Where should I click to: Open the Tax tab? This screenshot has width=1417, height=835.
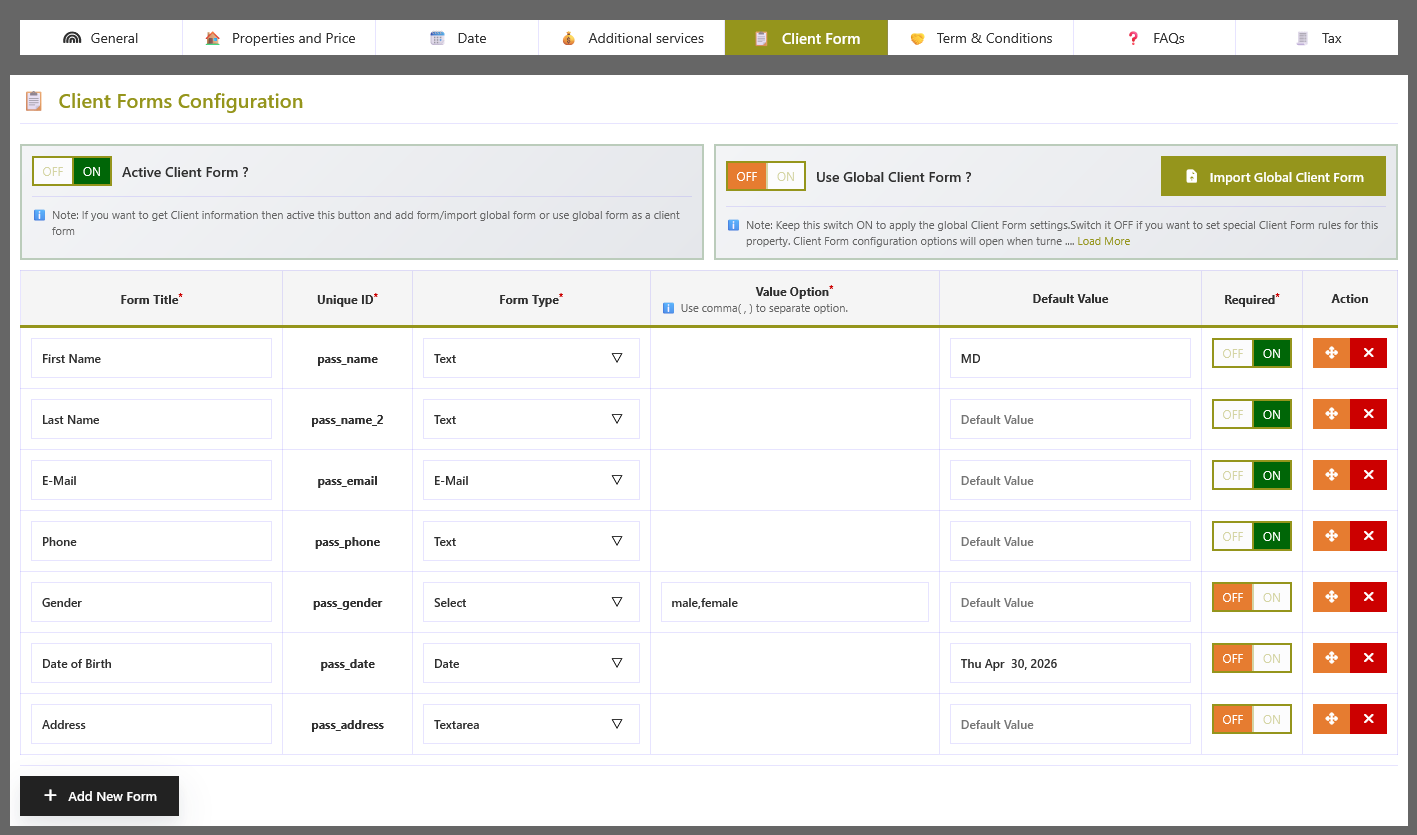coord(1317,38)
